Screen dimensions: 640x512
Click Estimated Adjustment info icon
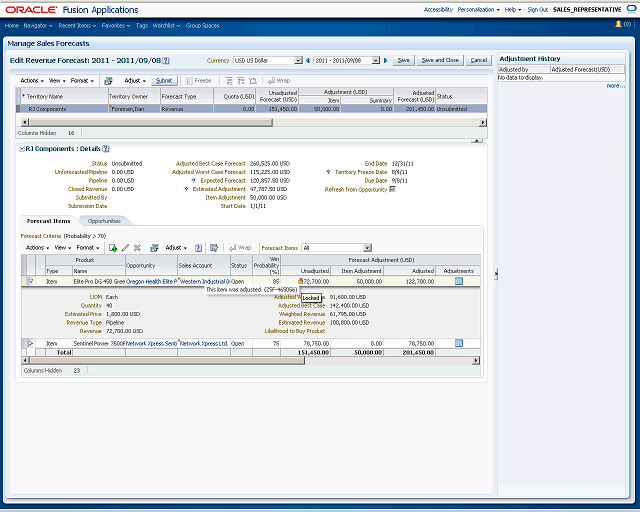click(x=186, y=189)
